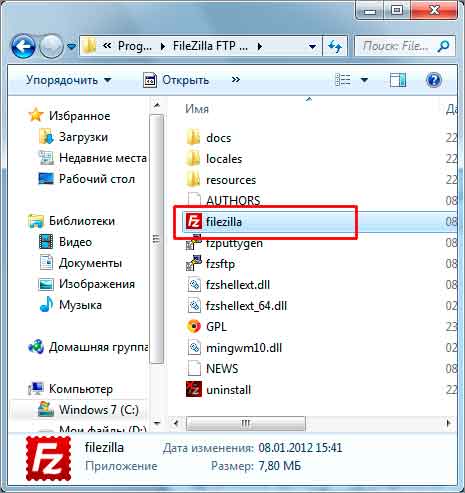Show more toolbar commands via chevron

[x=236, y=80]
